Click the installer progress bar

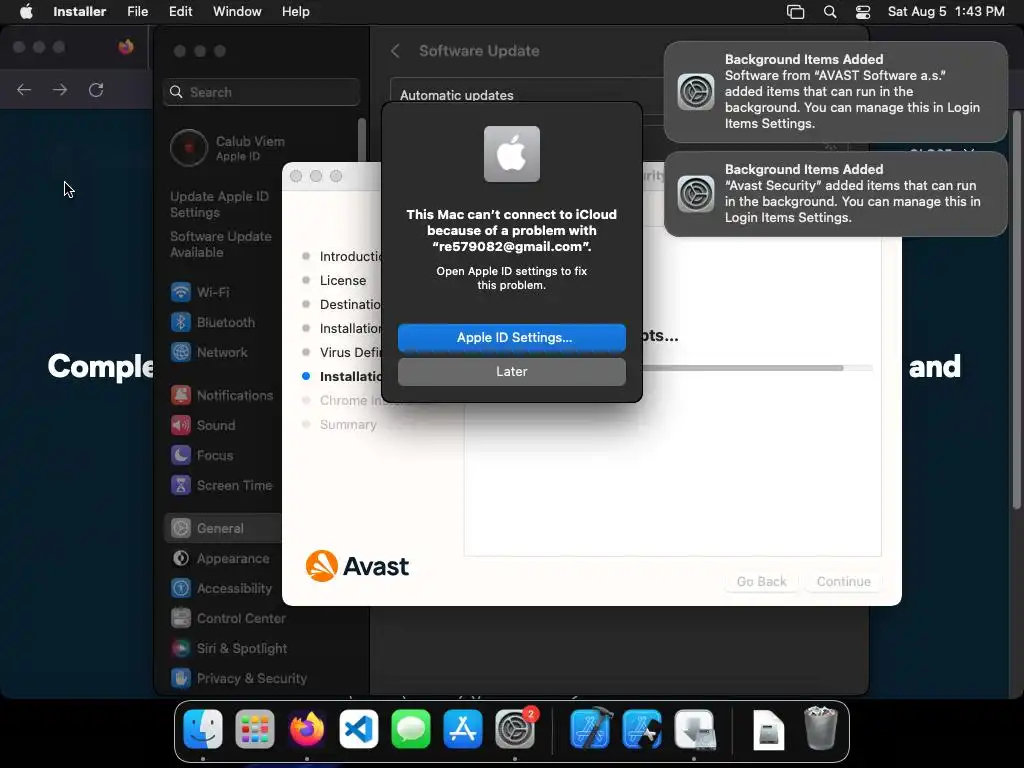click(x=758, y=368)
